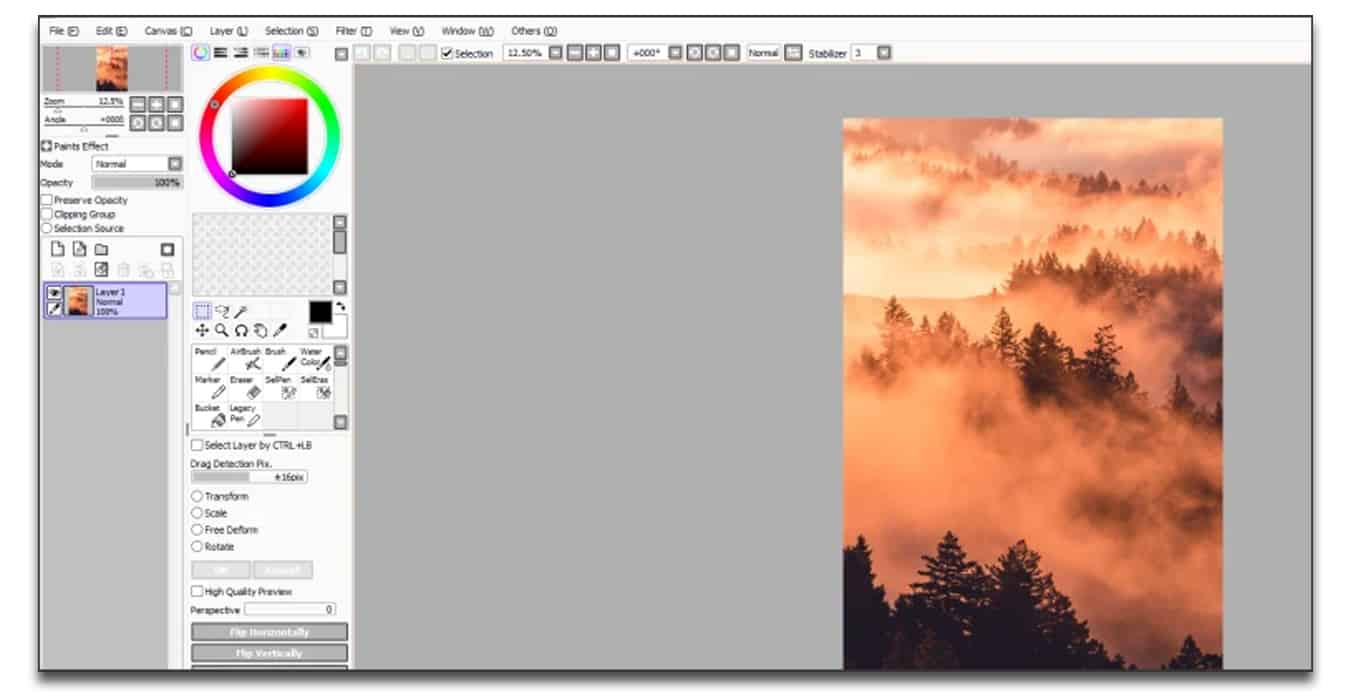1351x695 pixels.
Task: Open the View menu
Action: (407, 31)
